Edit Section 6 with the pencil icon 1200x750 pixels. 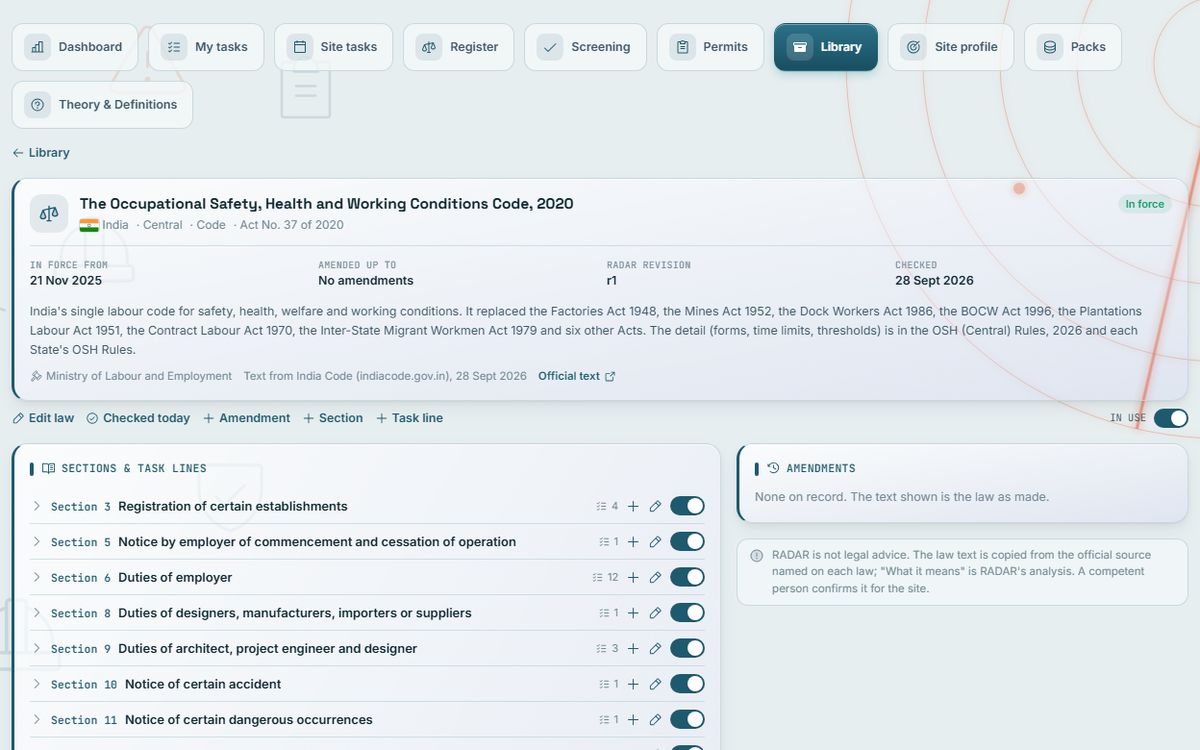655,577
